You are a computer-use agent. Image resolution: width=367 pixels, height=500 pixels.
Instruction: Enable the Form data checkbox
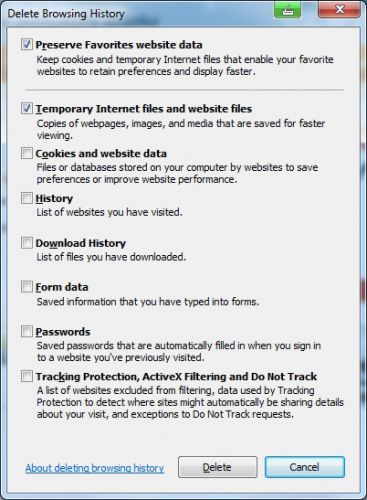pos(27,287)
